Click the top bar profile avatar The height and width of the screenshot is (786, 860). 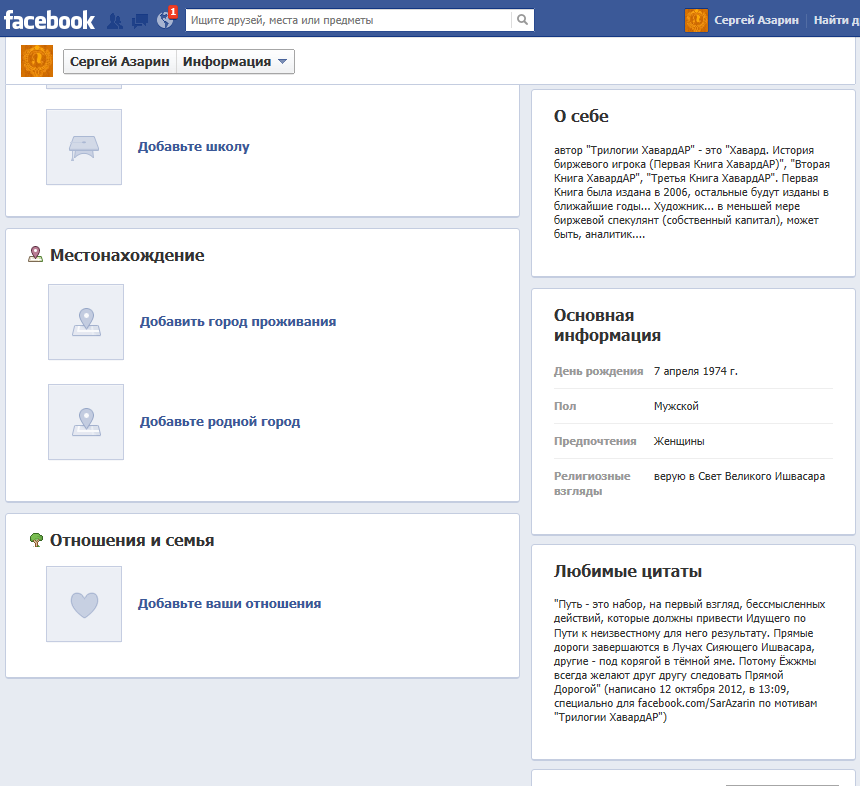click(696, 20)
